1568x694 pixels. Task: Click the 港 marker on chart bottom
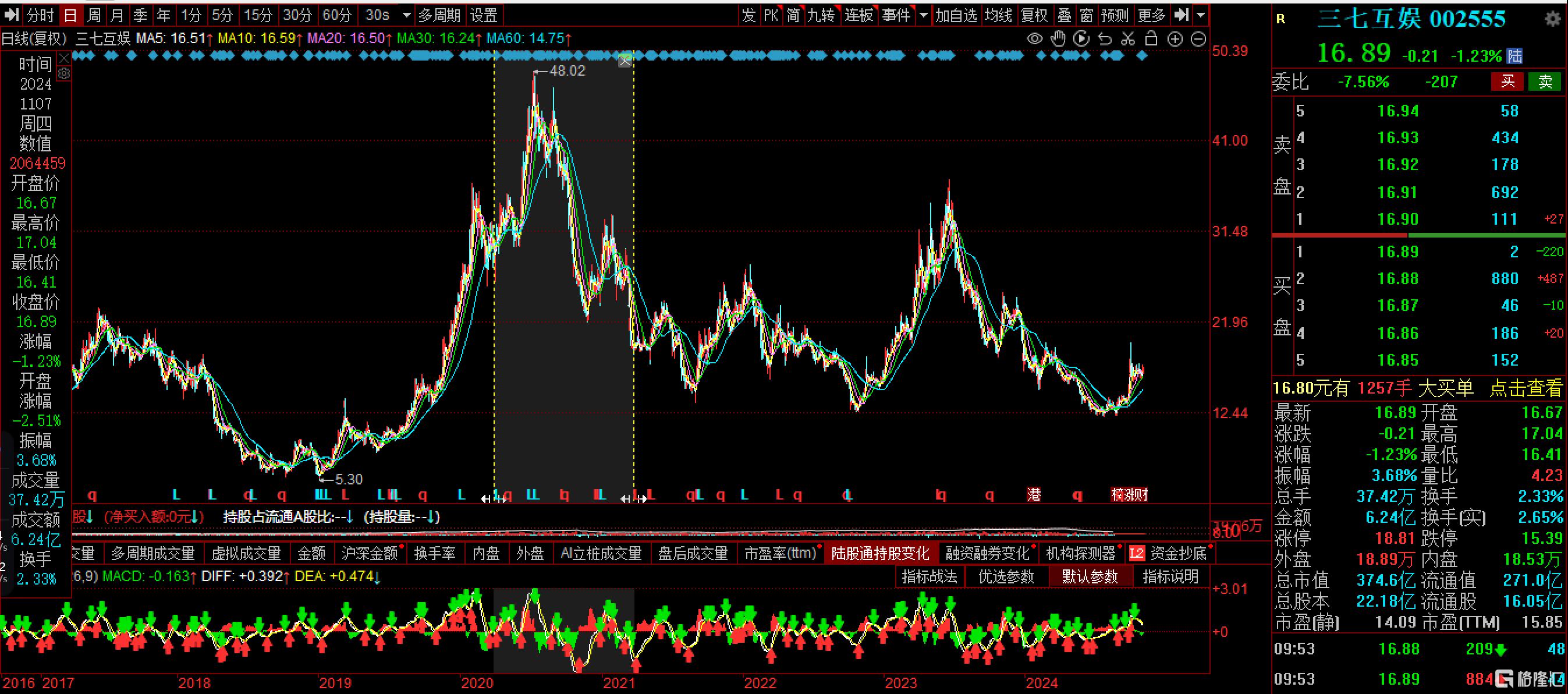(1034, 494)
